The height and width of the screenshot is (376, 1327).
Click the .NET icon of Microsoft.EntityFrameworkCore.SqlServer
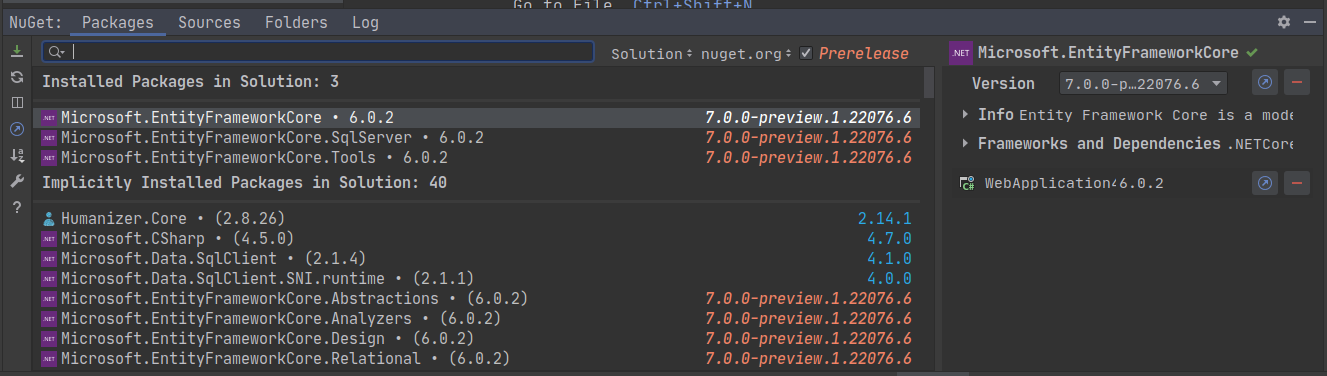pos(49,138)
